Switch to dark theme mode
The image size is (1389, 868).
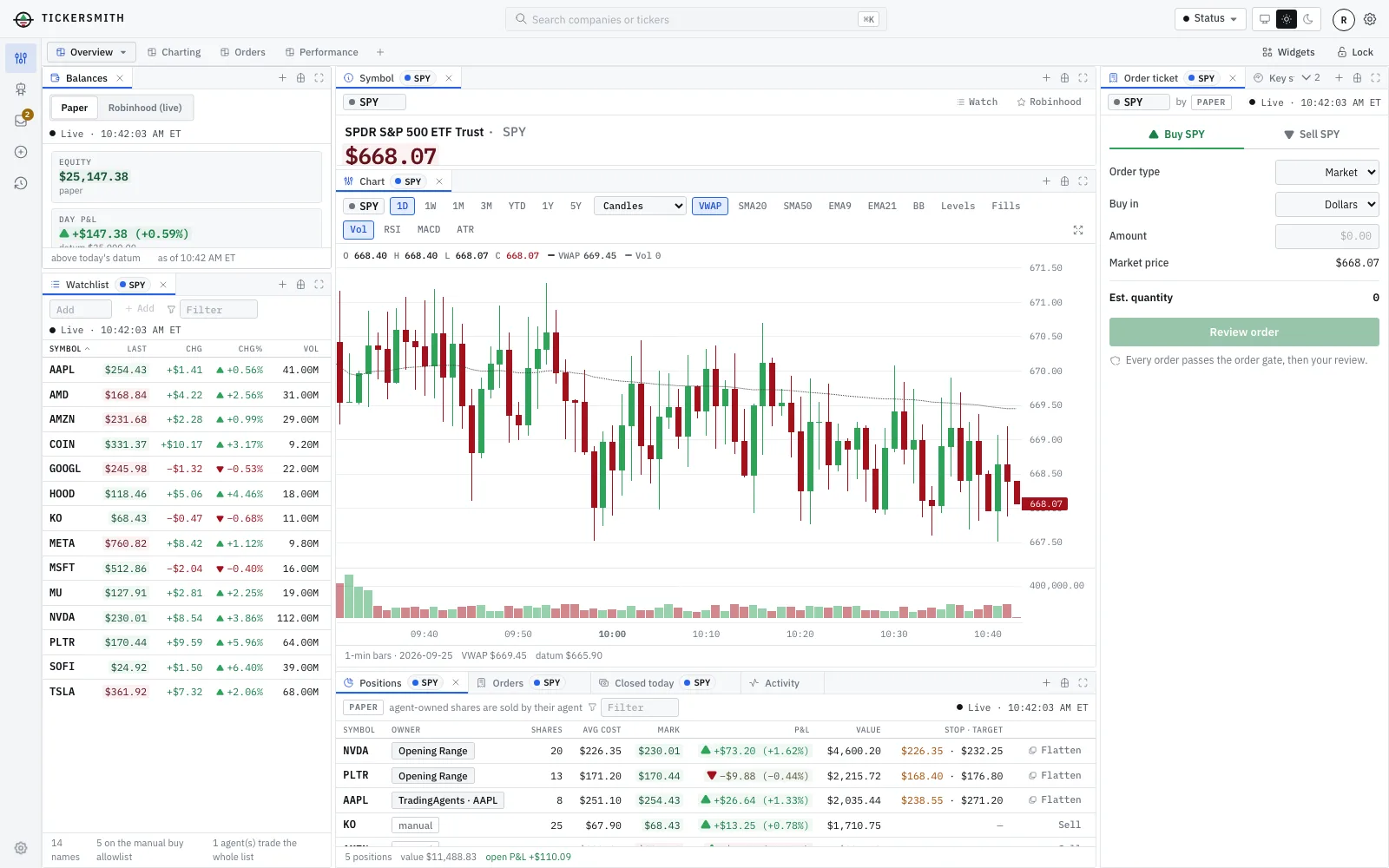pos(1308,19)
